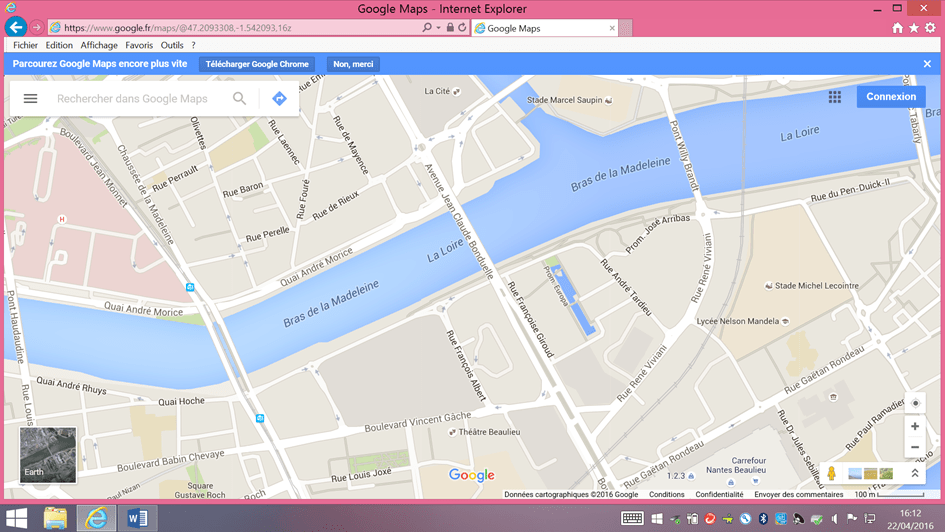Open the Affichage menu

click(x=99, y=45)
